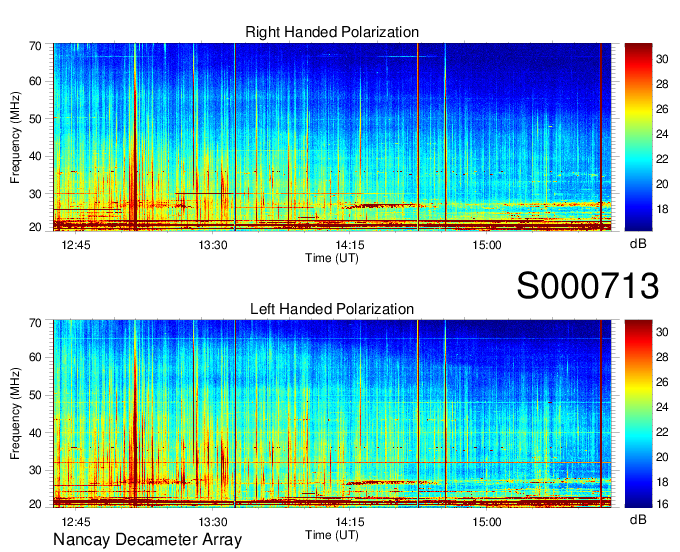This screenshot has height=552, width=680.
Task: Click the "Left Handed Polarization" plot title
Action: click(332, 309)
